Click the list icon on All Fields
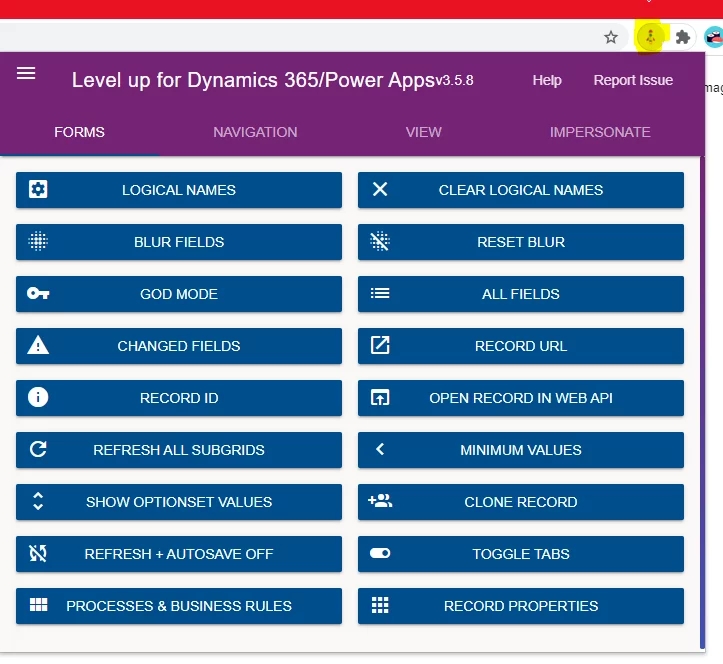The height and width of the screenshot is (664, 723). 380,293
